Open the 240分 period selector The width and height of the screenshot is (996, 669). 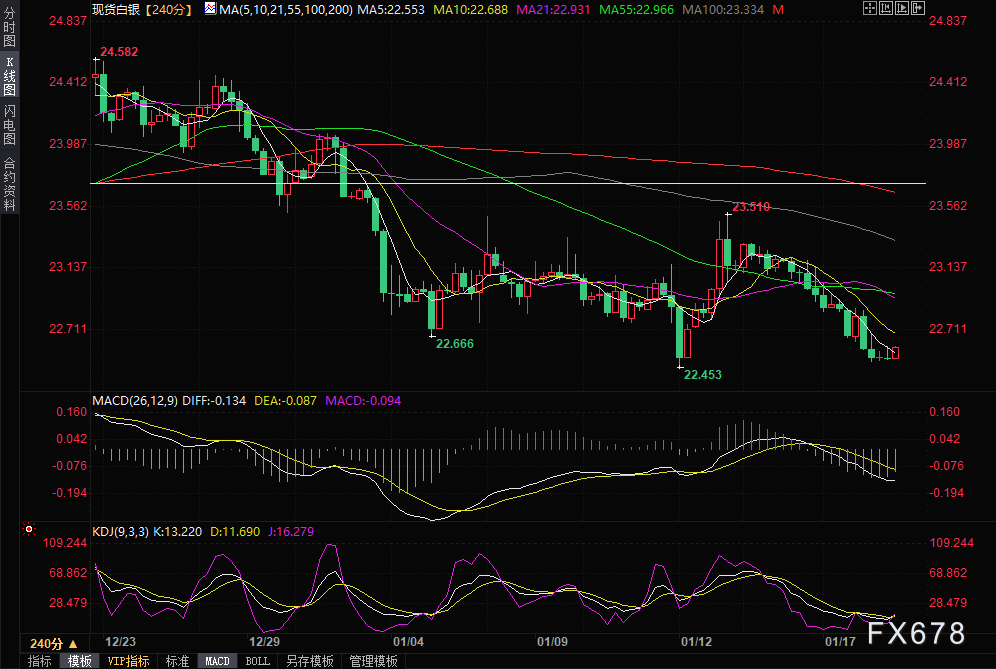pos(53,643)
